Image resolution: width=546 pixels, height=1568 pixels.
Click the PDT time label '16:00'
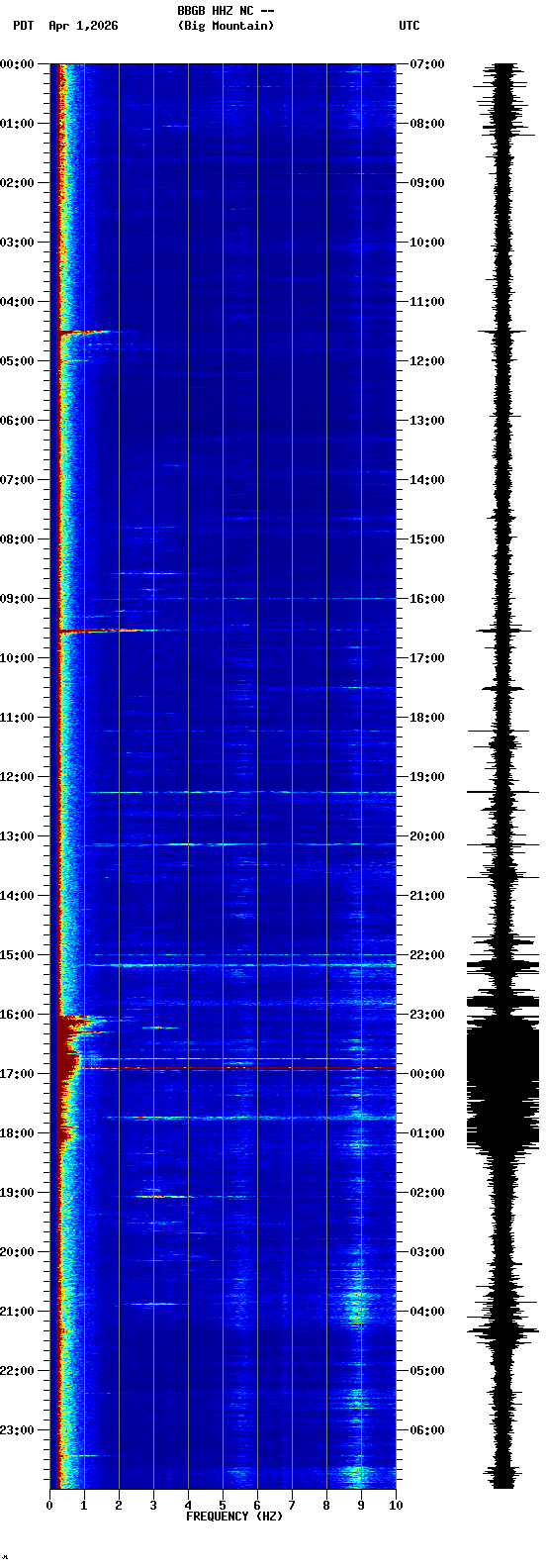pyautogui.click(x=17, y=1015)
